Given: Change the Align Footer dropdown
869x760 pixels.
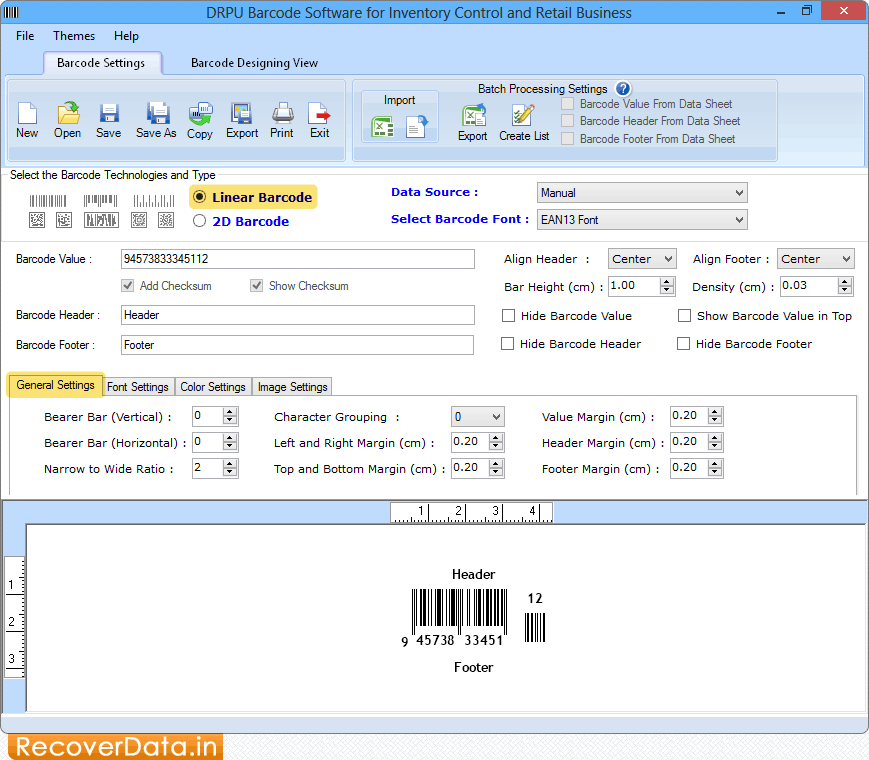Looking at the screenshot, I should (x=844, y=258).
